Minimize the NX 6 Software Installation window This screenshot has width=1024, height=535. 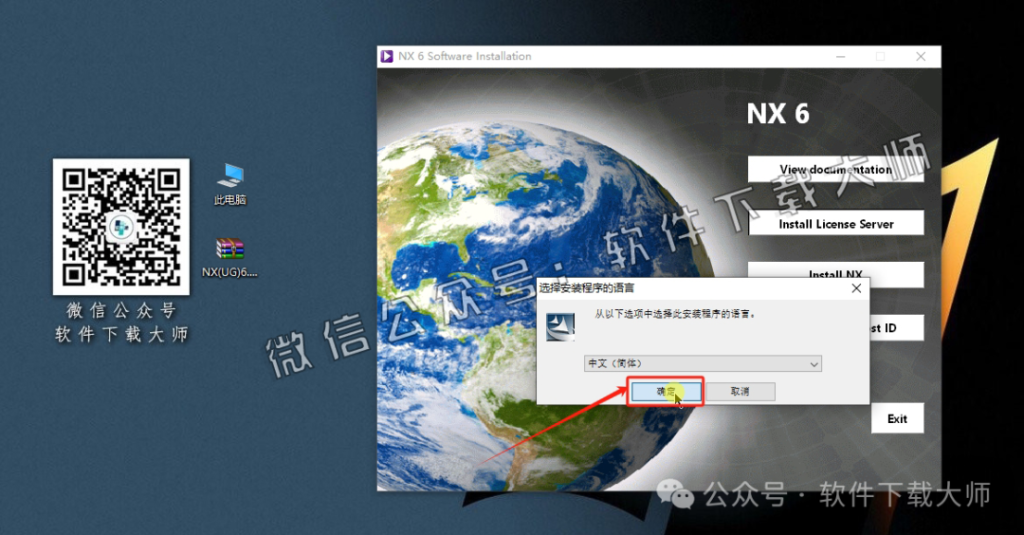click(x=840, y=57)
